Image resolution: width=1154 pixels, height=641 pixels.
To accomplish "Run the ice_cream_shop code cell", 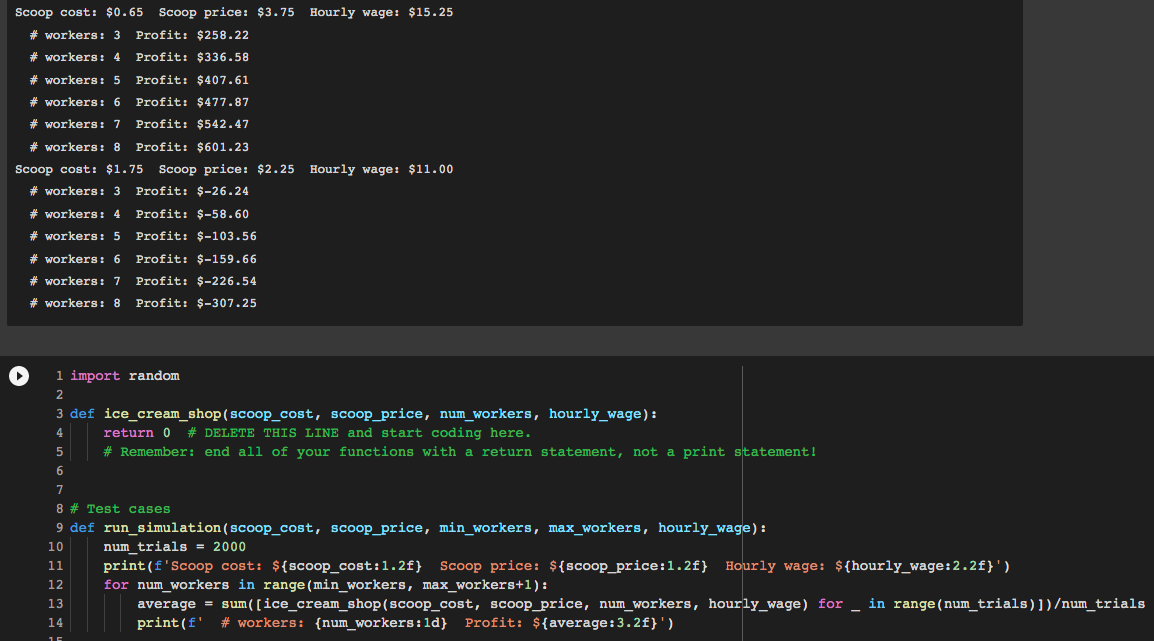I will pos(19,376).
